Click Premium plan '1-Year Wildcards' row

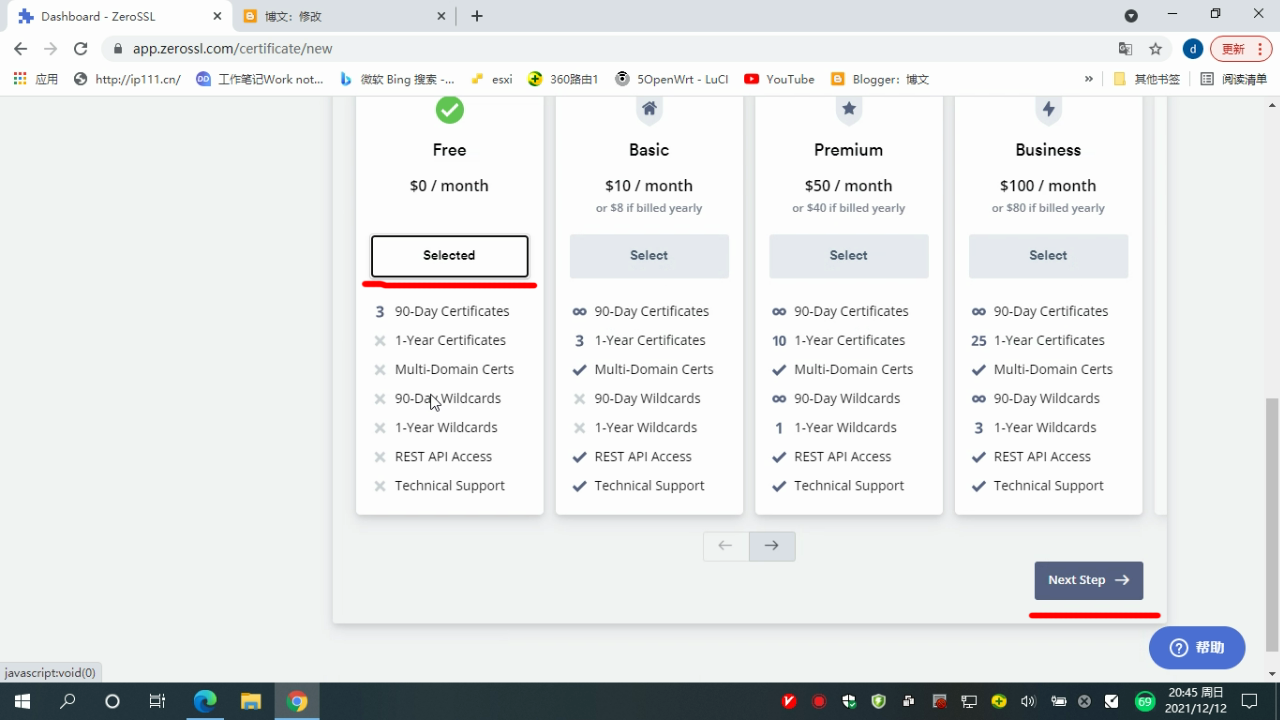click(835, 427)
